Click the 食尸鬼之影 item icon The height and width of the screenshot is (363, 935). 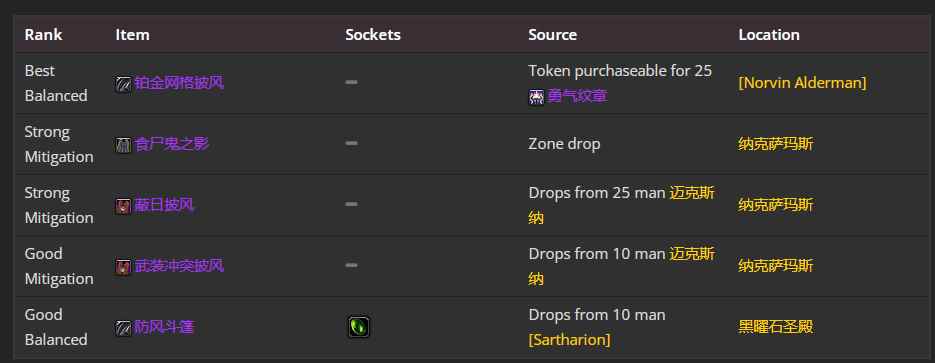tap(123, 145)
